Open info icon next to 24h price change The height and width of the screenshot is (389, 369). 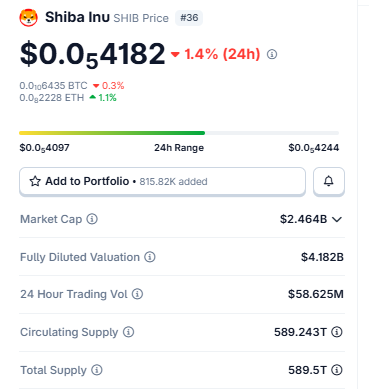[272, 54]
